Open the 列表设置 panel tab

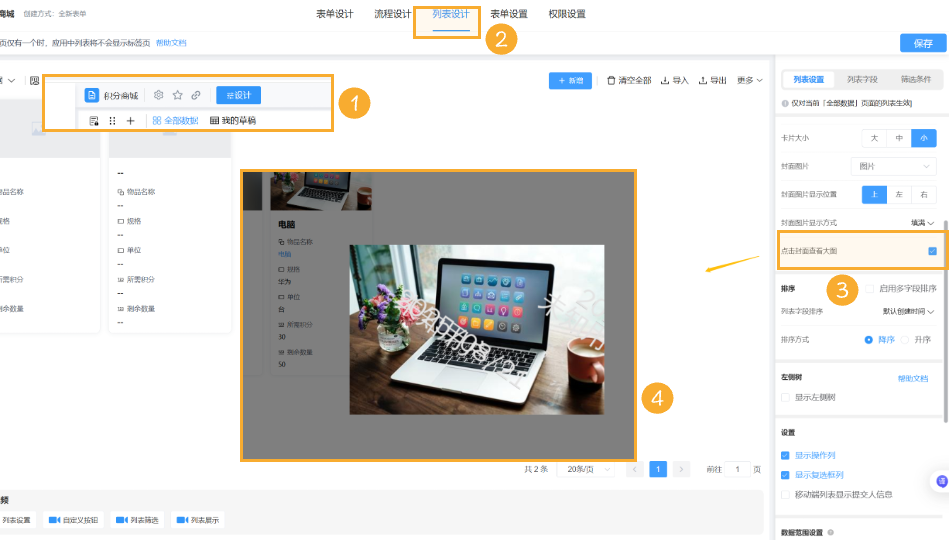(809, 79)
